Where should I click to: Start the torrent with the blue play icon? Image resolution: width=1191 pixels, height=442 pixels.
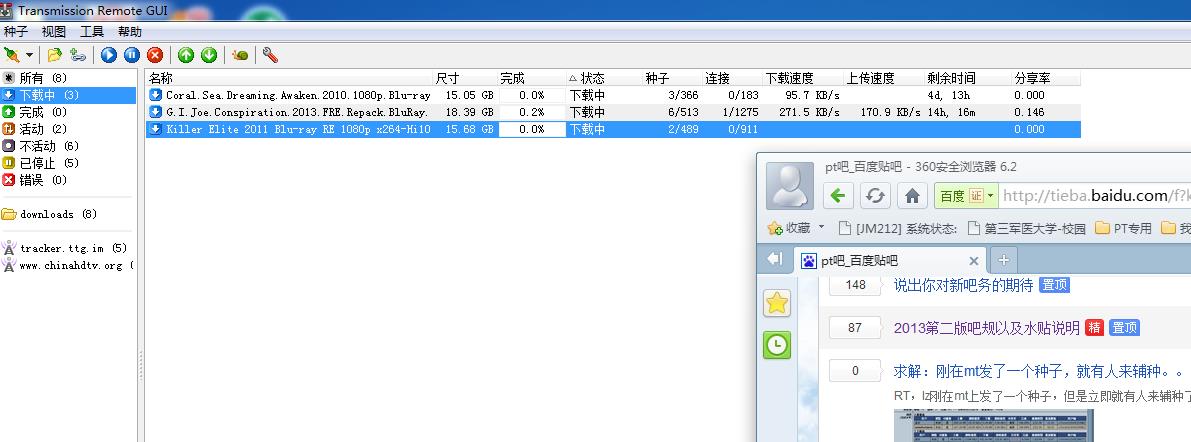pyautogui.click(x=109, y=55)
